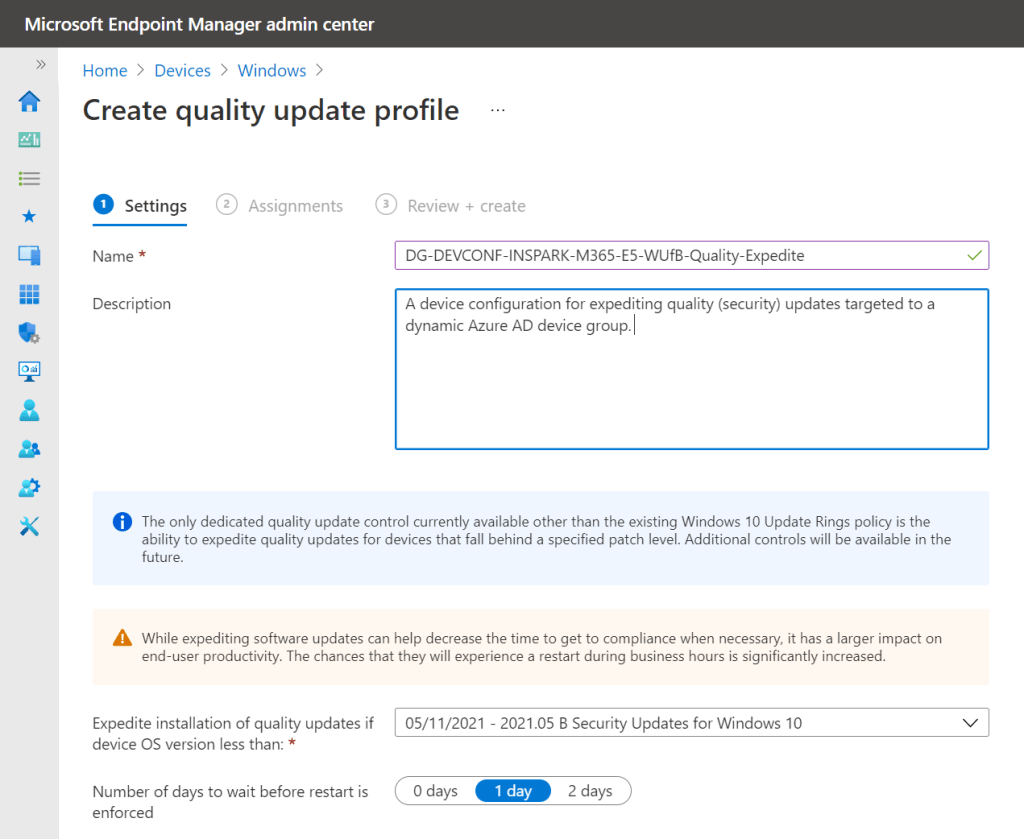Open Home from the sidebar icon
Viewport: 1024px width, 839px height.
click(x=29, y=101)
